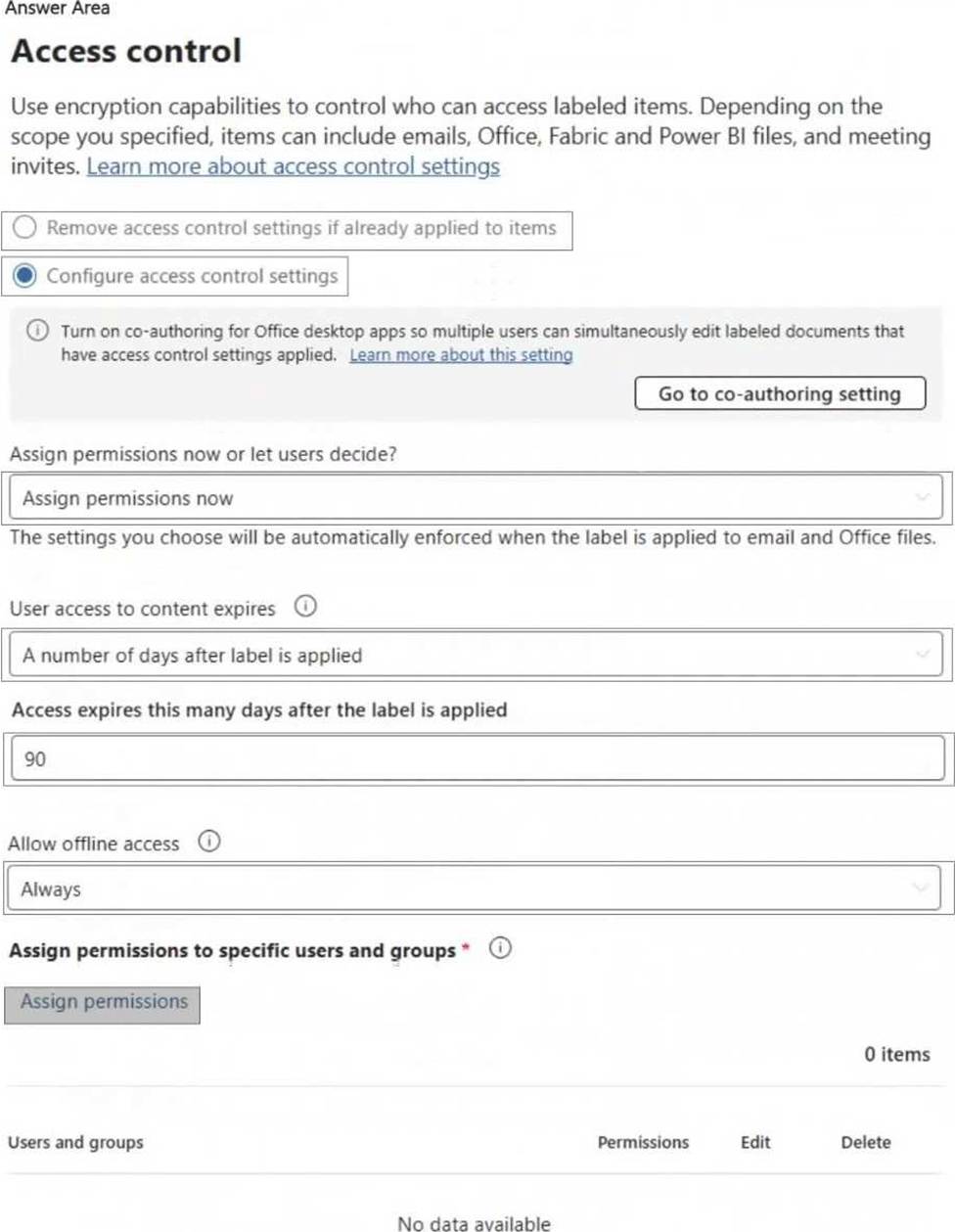The width and height of the screenshot is (955, 1232).
Task: Select Configure access control settings radio button
Action: 25,276
